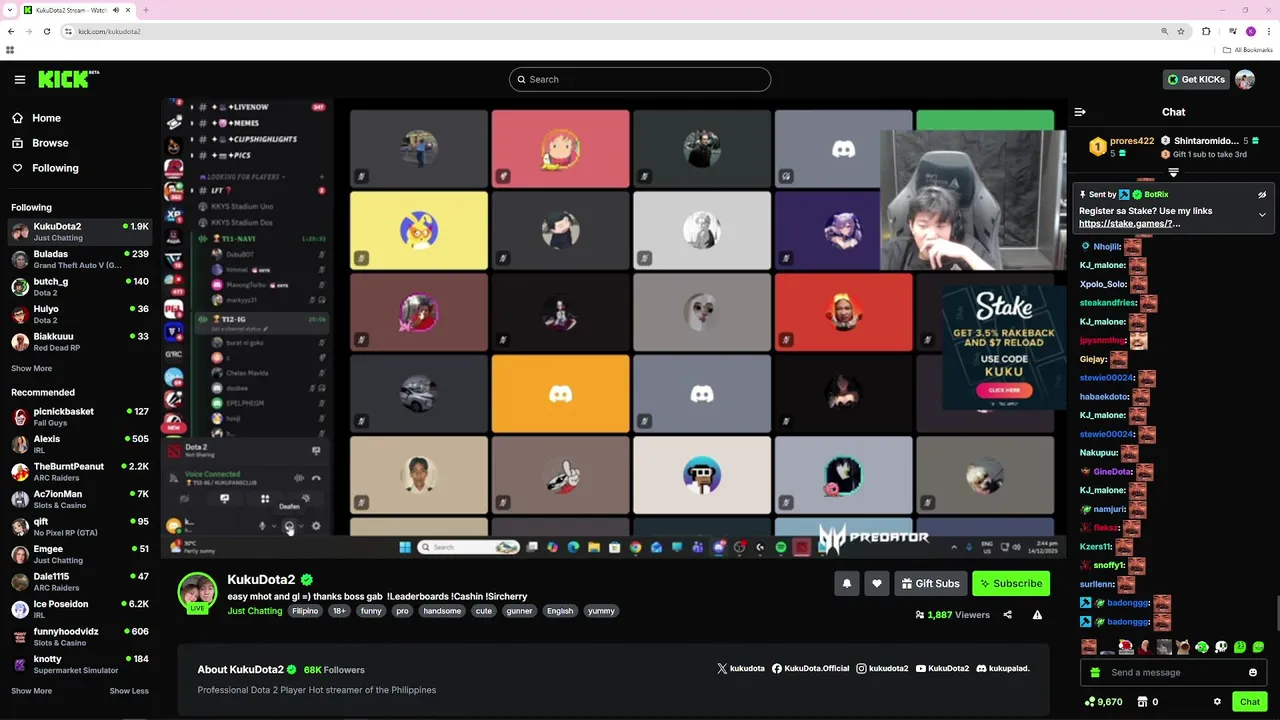Click the Gift Subs button
The height and width of the screenshot is (720, 1280).
tap(930, 583)
